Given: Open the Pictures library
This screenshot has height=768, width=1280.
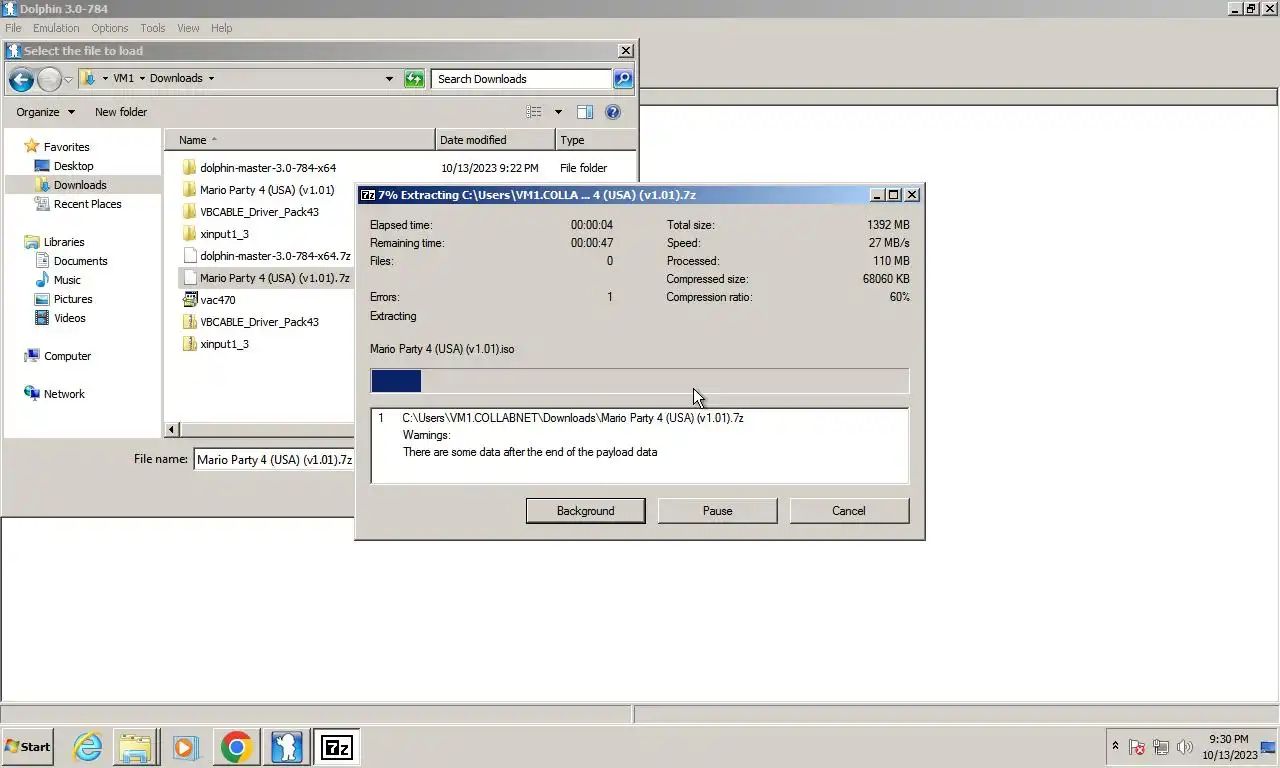Looking at the screenshot, I should (x=73, y=299).
